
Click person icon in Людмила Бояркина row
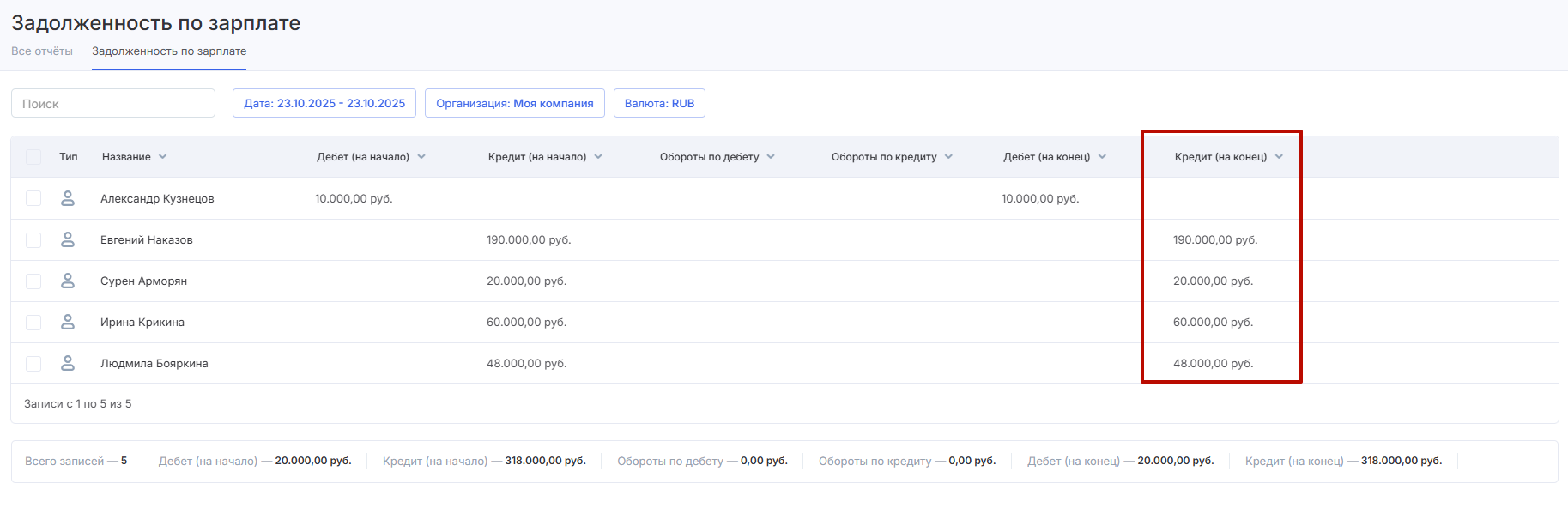tap(68, 363)
